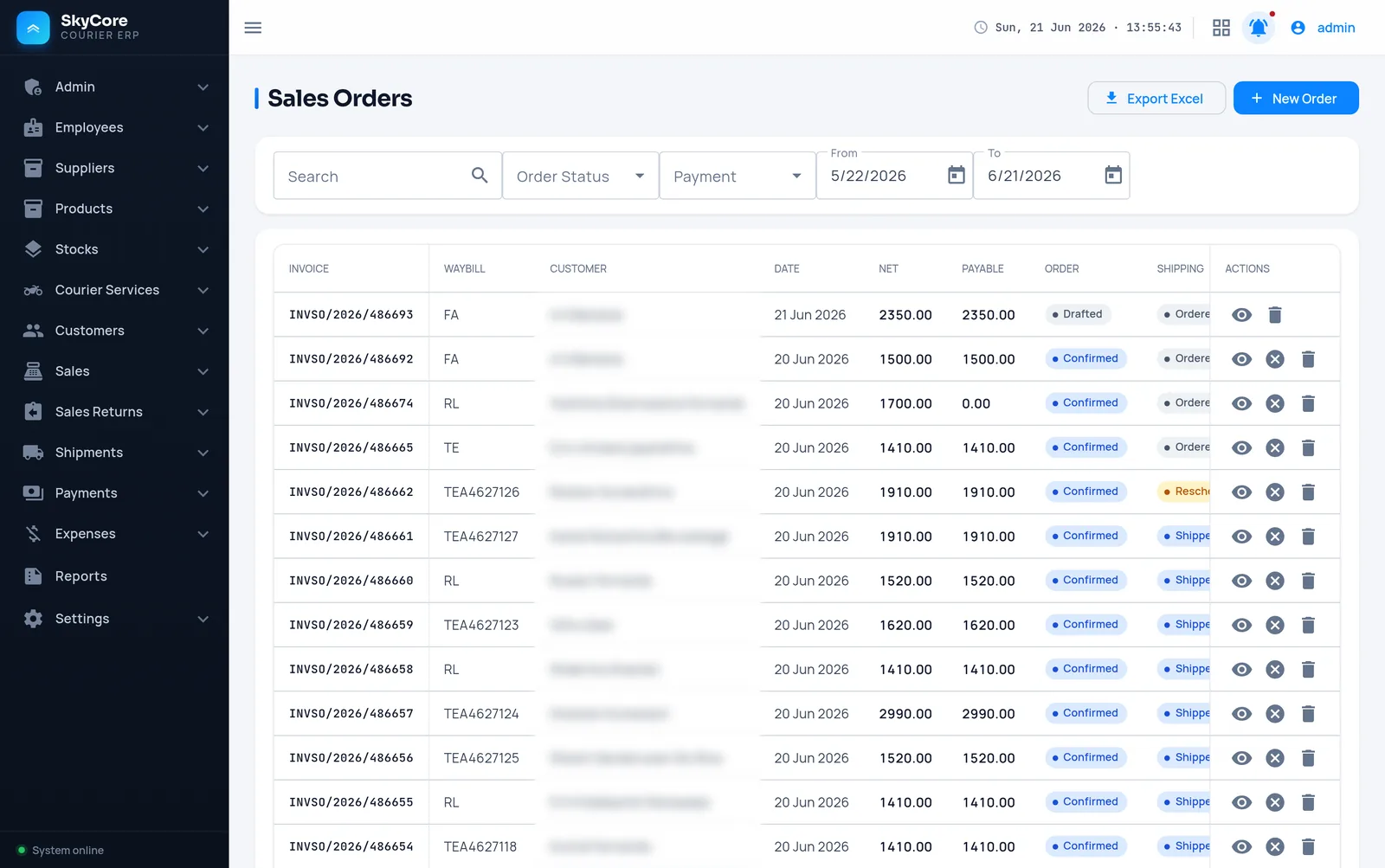View order INVSO/2026/486693 eye icon
The width and height of the screenshot is (1385, 868).
point(1241,315)
